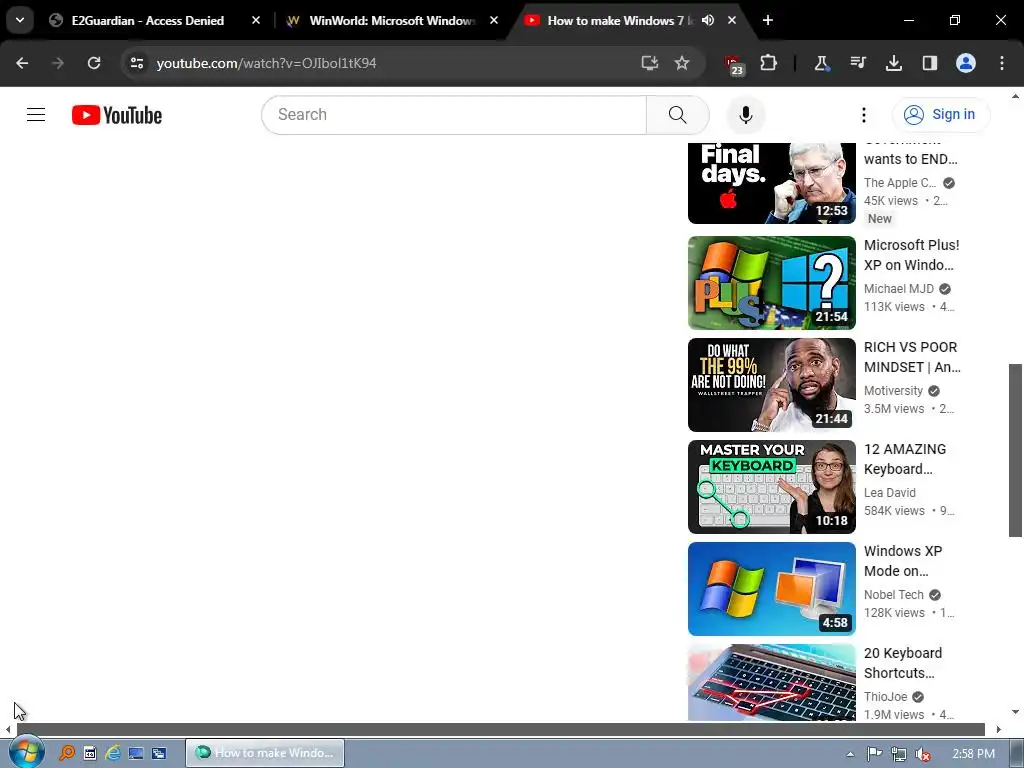Open Action Center flag tray icon
Viewport: 1024px width, 768px height.
[874, 754]
